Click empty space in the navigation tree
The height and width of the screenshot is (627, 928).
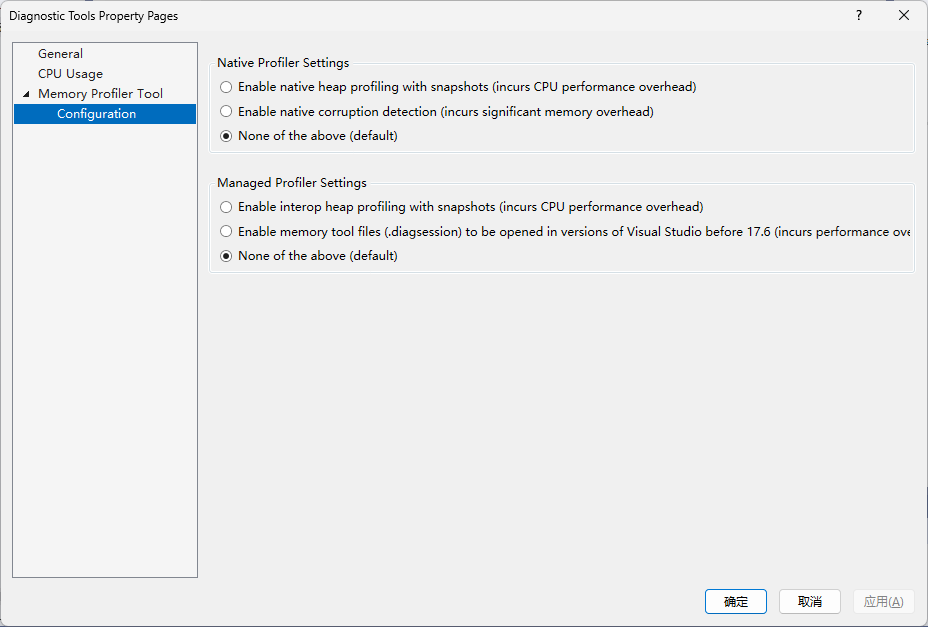[105, 350]
